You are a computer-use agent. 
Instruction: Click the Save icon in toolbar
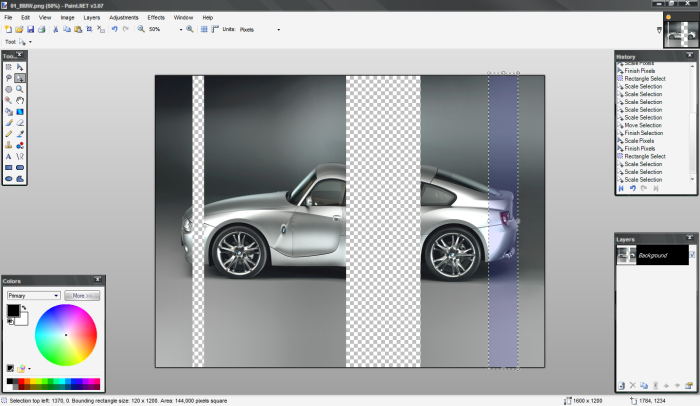[x=30, y=30]
